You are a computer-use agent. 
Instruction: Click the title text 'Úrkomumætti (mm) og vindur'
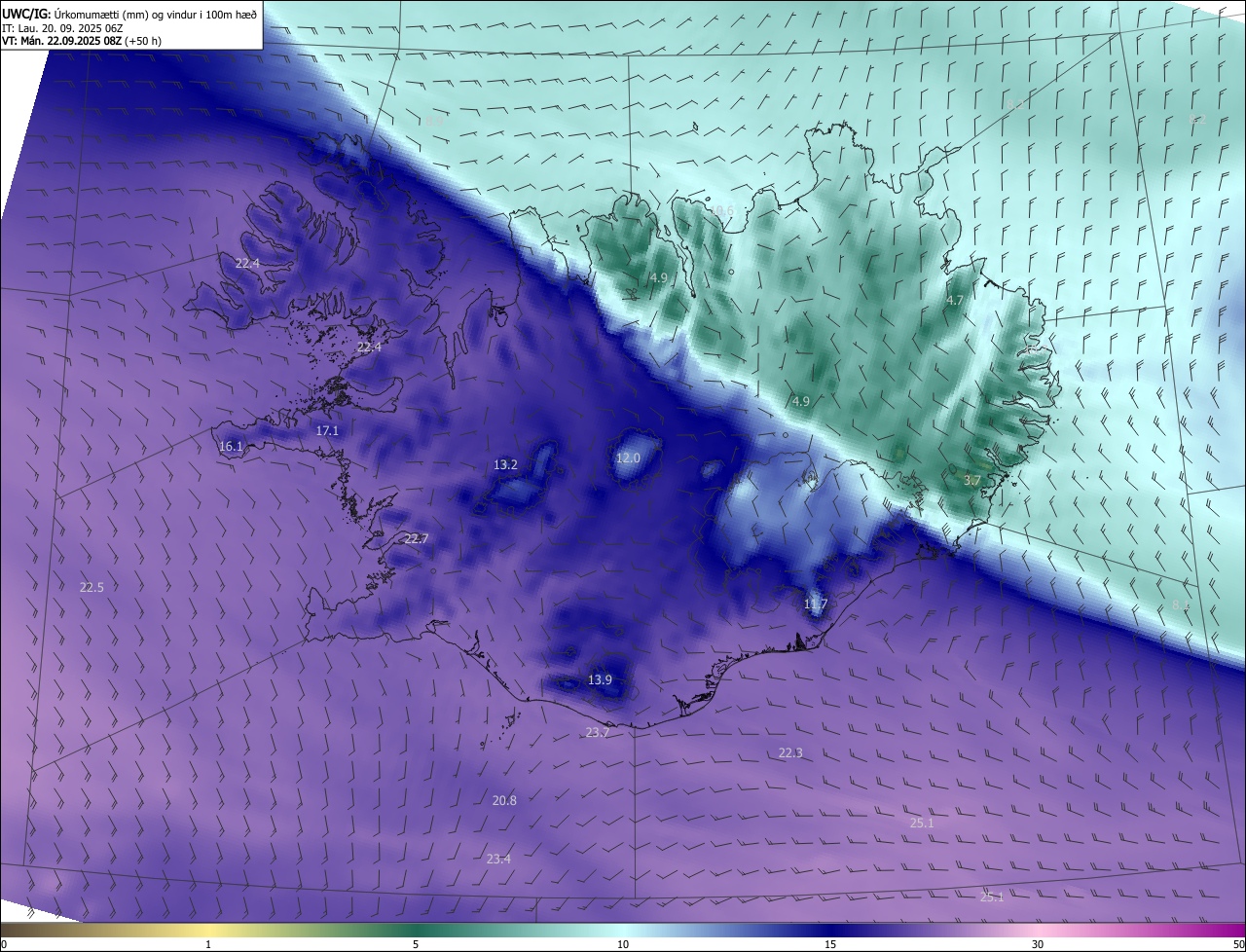[127, 14]
